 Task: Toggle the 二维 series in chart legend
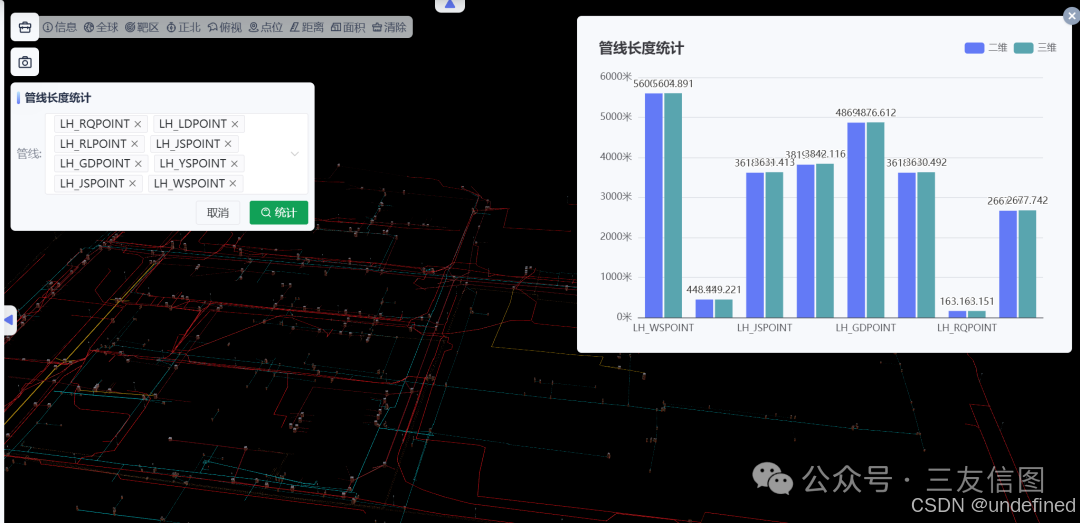(x=986, y=48)
